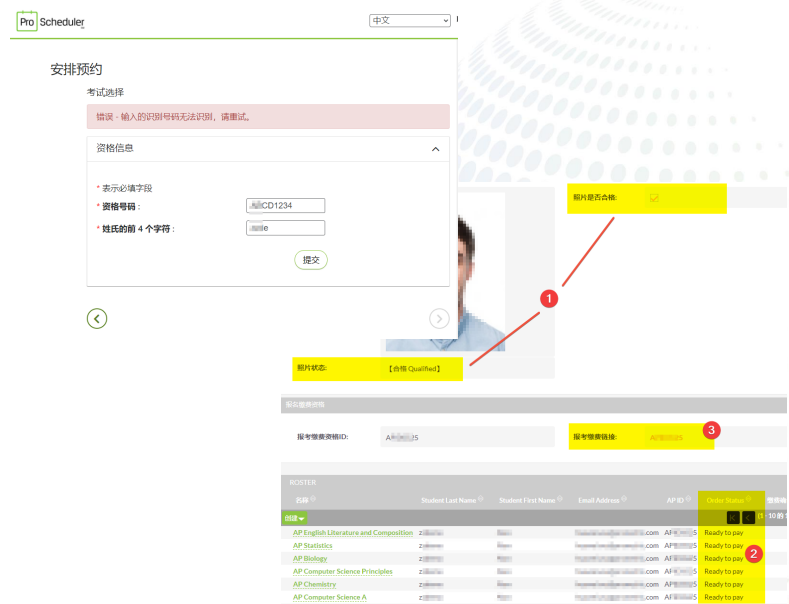This screenshot has height=604, width=789.
Task: Open the 报考缴费链接 link
Action: click(666, 437)
